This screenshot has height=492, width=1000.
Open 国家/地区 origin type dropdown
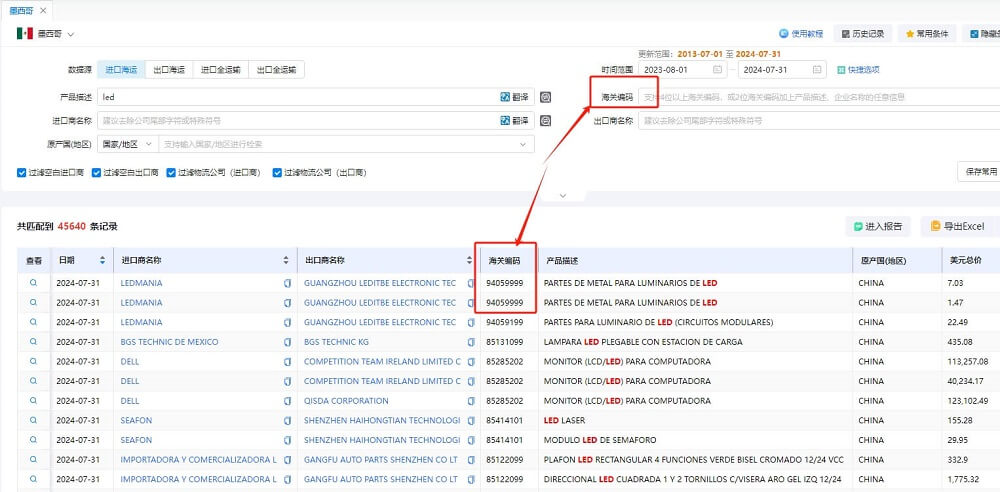pos(128,144)
